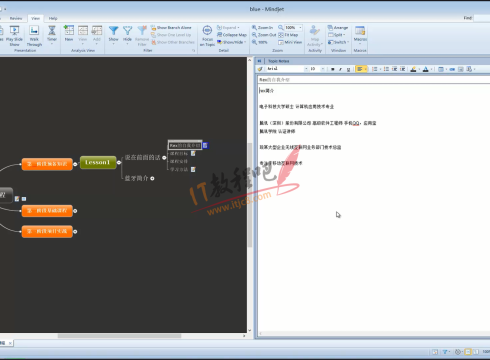Click the Focus on Topic icon
The image size is (490, 360).
click(207, 36)
